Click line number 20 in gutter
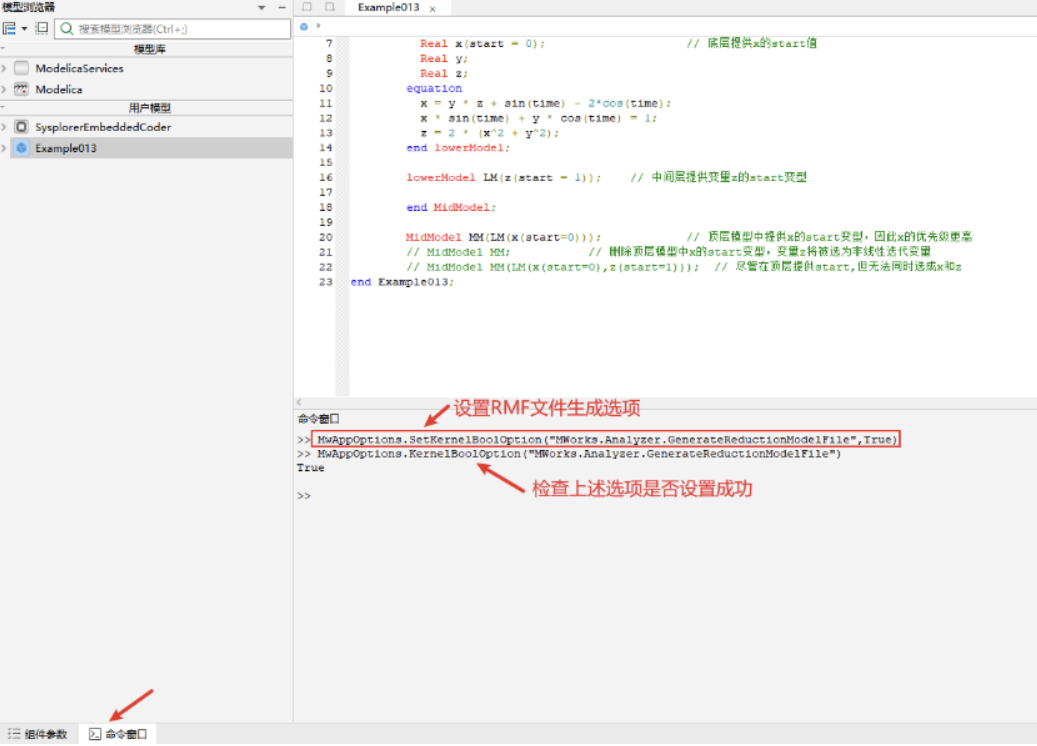 (325, 237)
